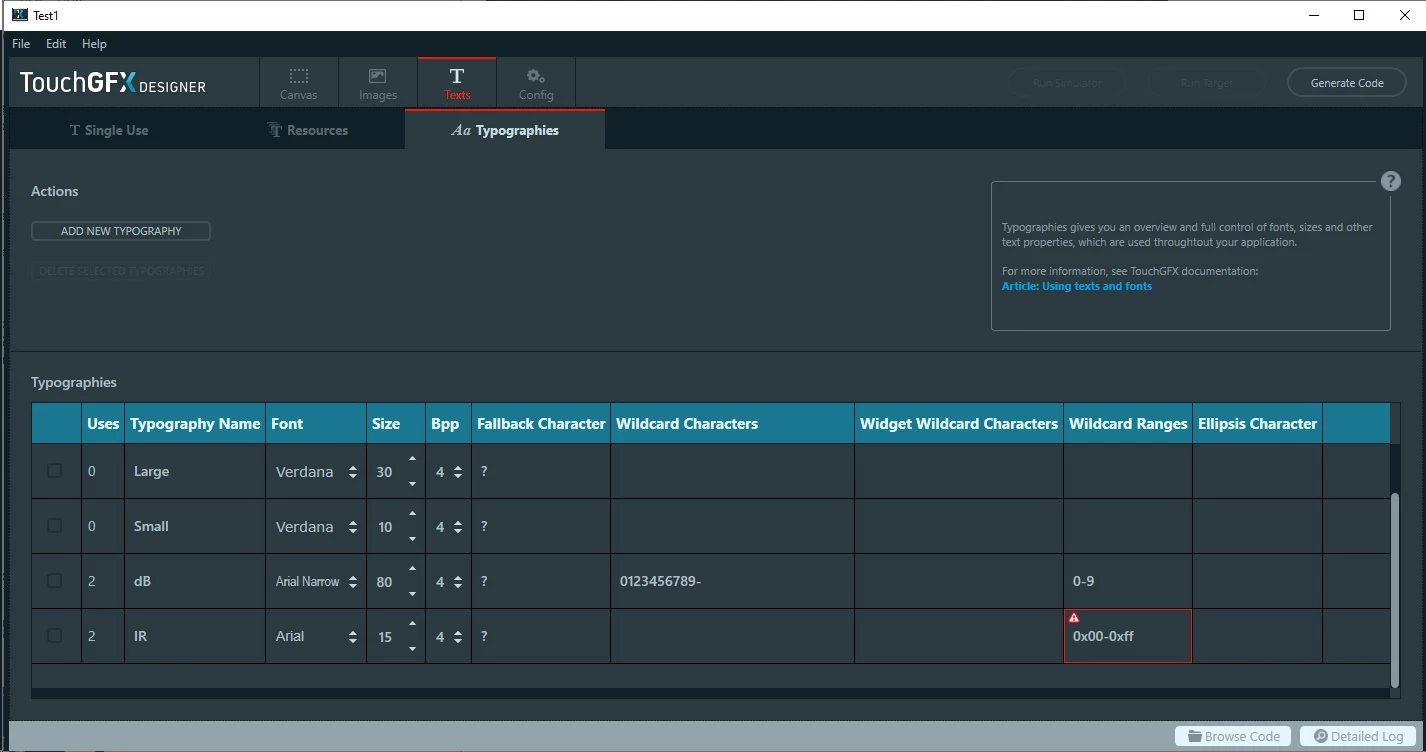This screenshot has width=1426, height=752.
Task: Click the 'Wildcard Ranges' column header
Action: point(1128,424)
